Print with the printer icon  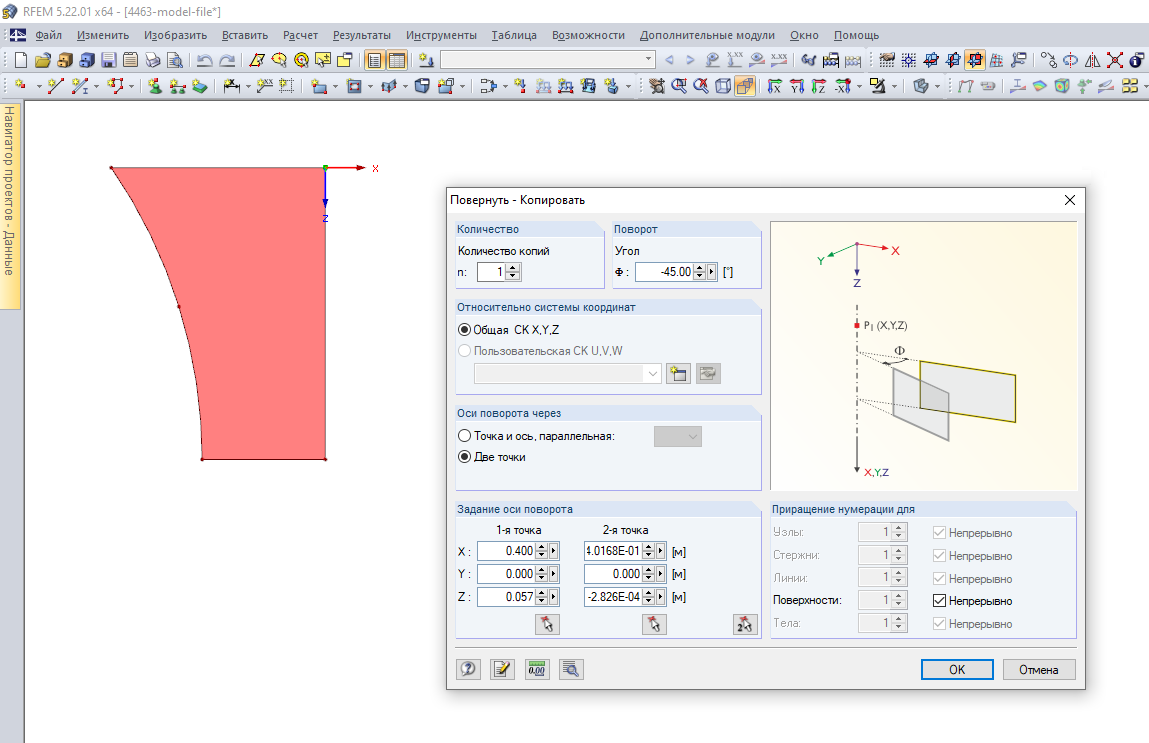(x=152, y=60)
